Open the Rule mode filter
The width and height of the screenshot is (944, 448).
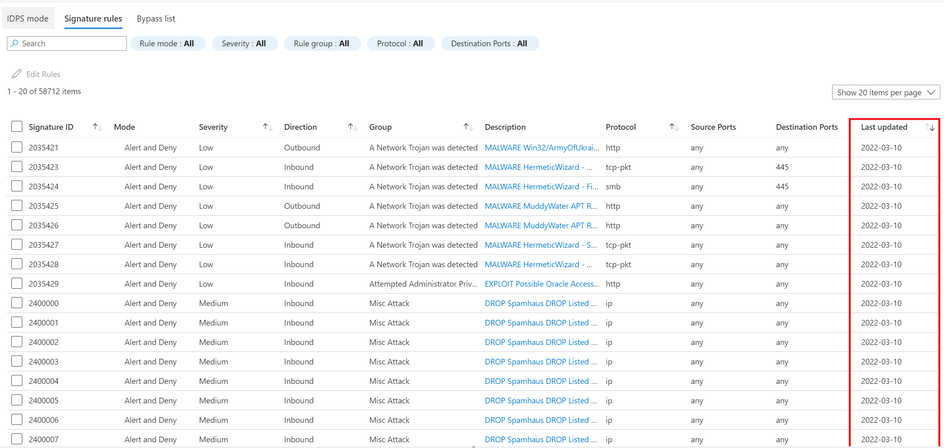[x=168, y=43]
